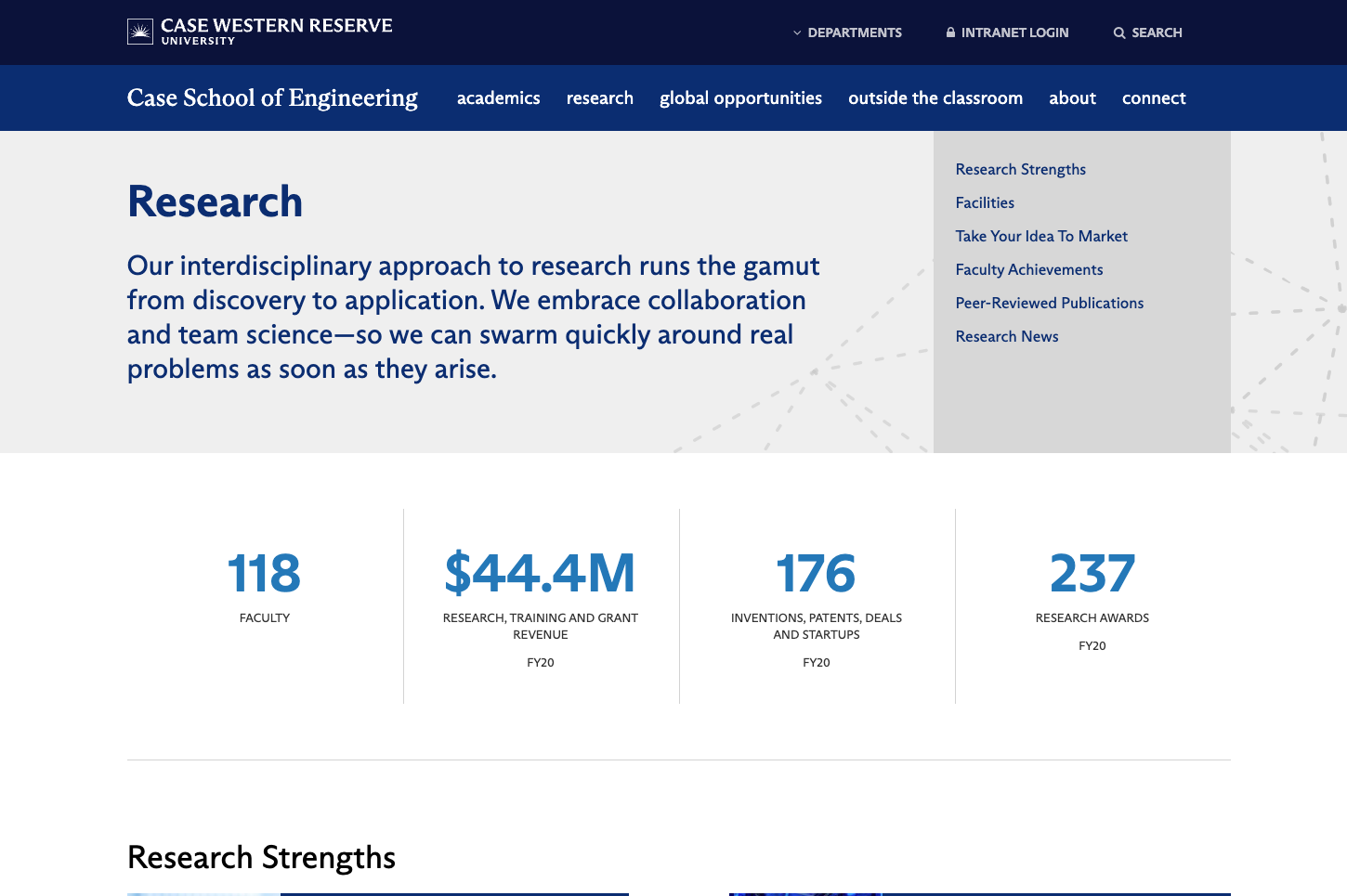Open the connect menu

coord(1154,97)
